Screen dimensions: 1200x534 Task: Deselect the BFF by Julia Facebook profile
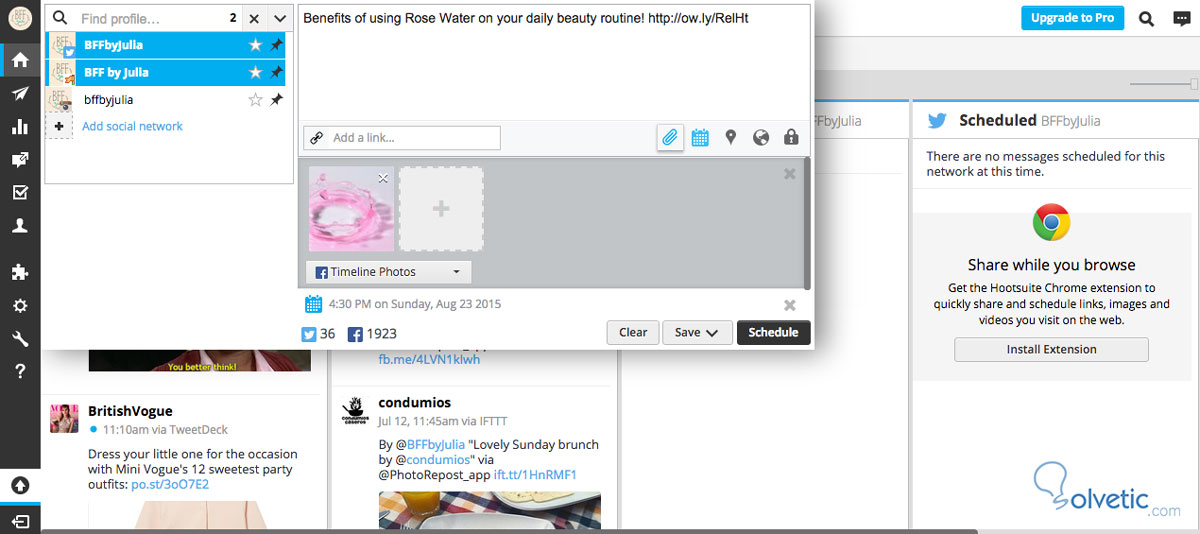[x=165, y=72]
